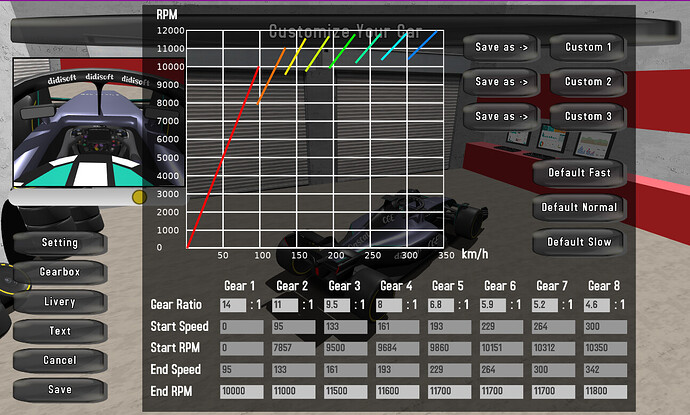
Task: Edit Gear 8 End RPM field 11800
Action: [x=605, y=392]
